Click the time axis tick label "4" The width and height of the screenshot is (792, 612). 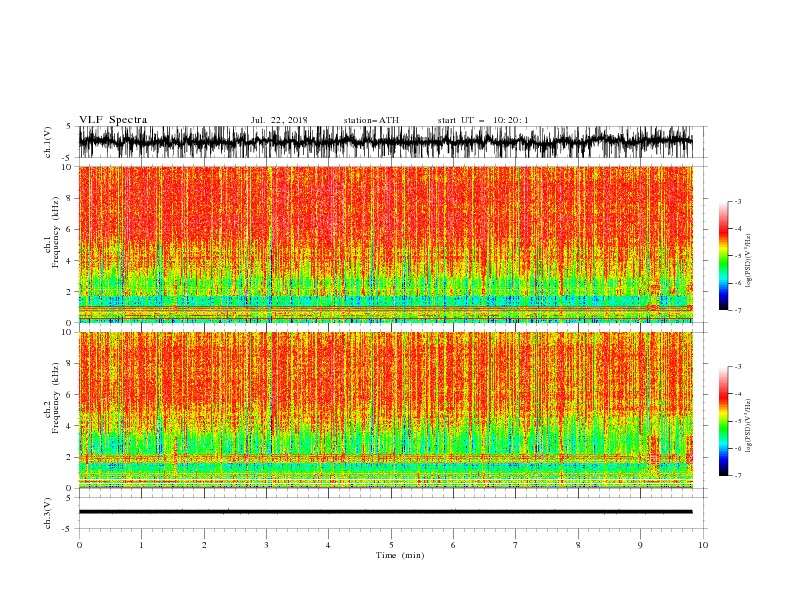click(x=328, y=545)
